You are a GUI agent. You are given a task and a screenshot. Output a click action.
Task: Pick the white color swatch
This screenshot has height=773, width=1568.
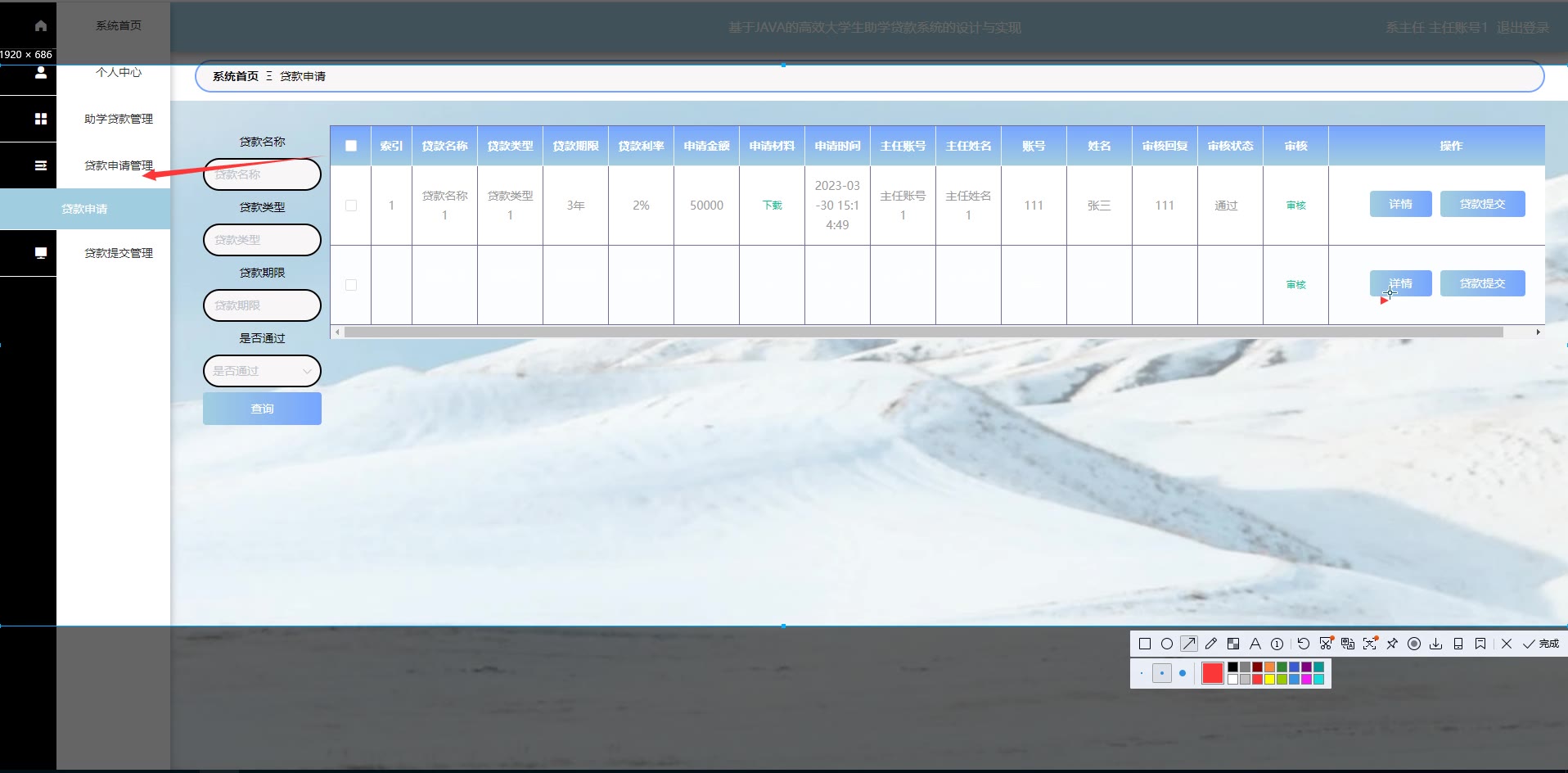click(1232, 679)
